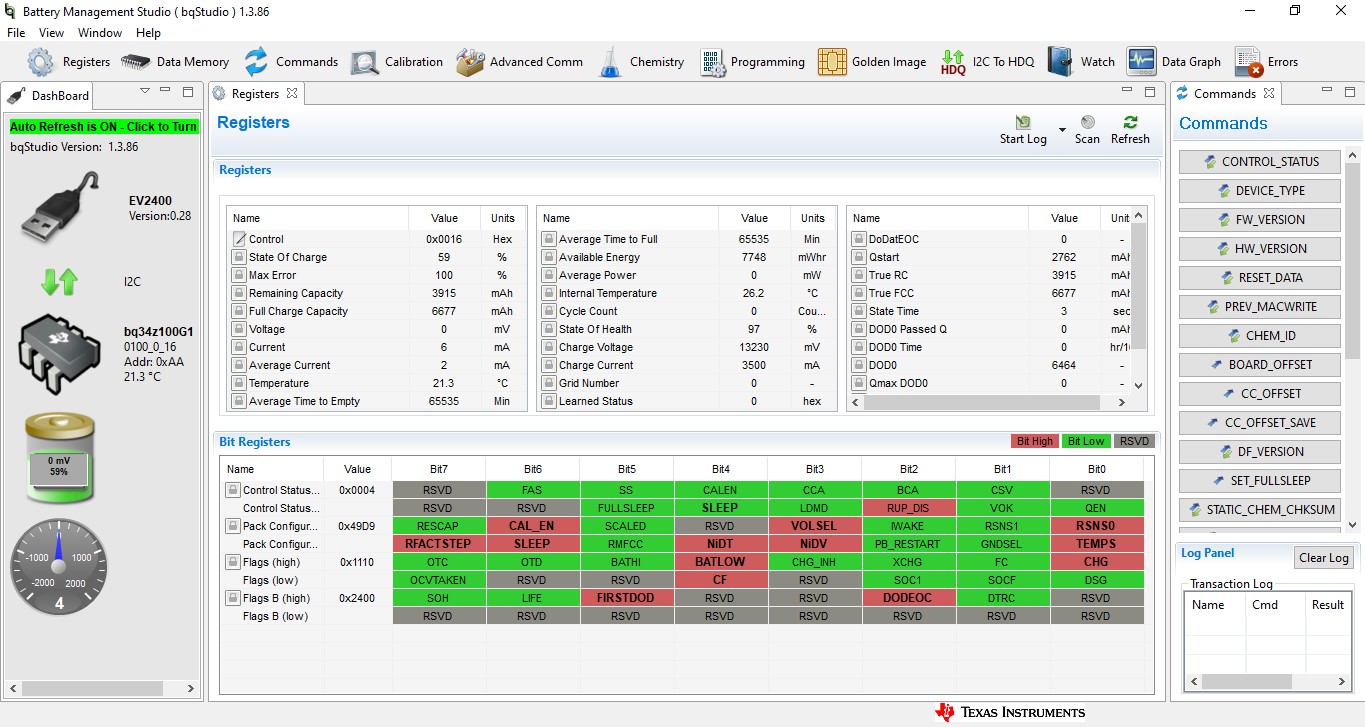
Task: Minimize the DashBoard panel
Action: click(x=166, y=91)
